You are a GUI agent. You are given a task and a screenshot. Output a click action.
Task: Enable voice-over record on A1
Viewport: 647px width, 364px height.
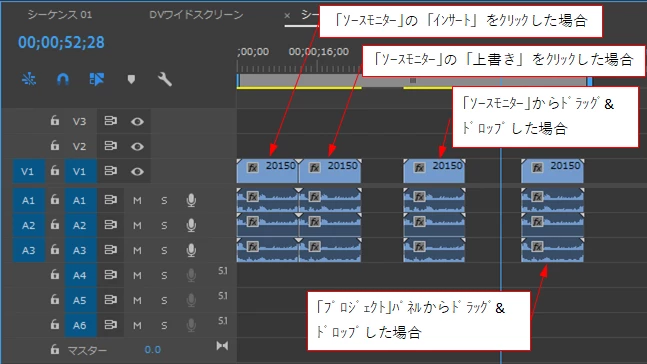[191, 200]
